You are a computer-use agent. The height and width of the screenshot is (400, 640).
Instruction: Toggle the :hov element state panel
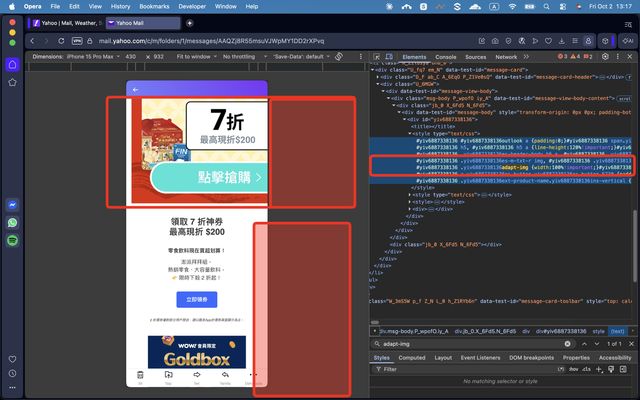click(x=574, y=369)
